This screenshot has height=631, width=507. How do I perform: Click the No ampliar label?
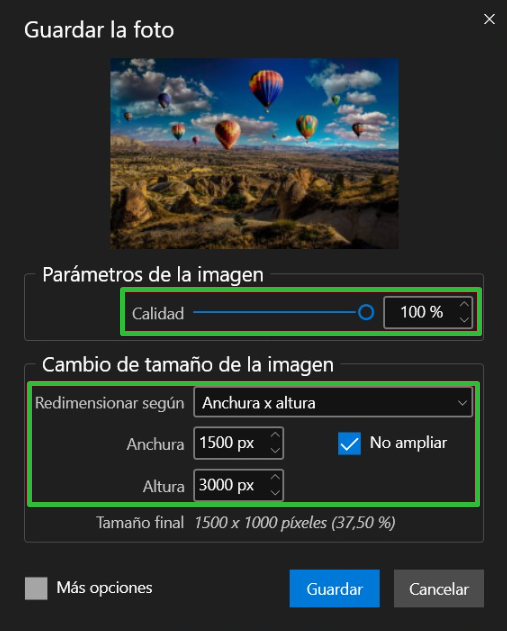pos(408,443)
